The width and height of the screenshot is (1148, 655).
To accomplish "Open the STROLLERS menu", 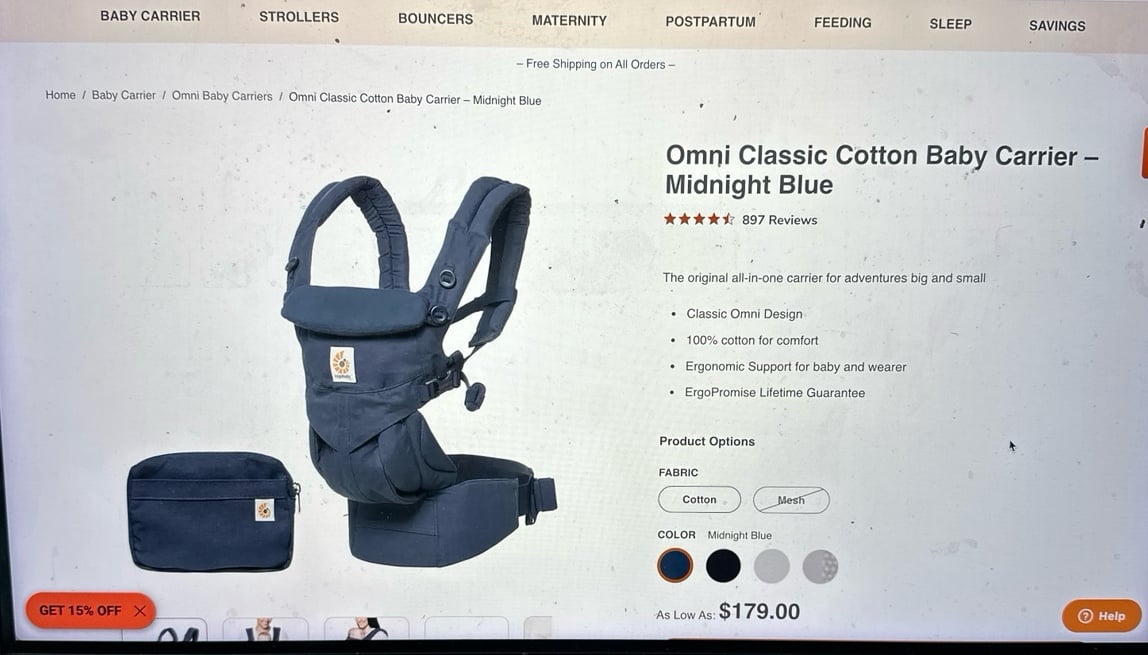I will 299,17.
